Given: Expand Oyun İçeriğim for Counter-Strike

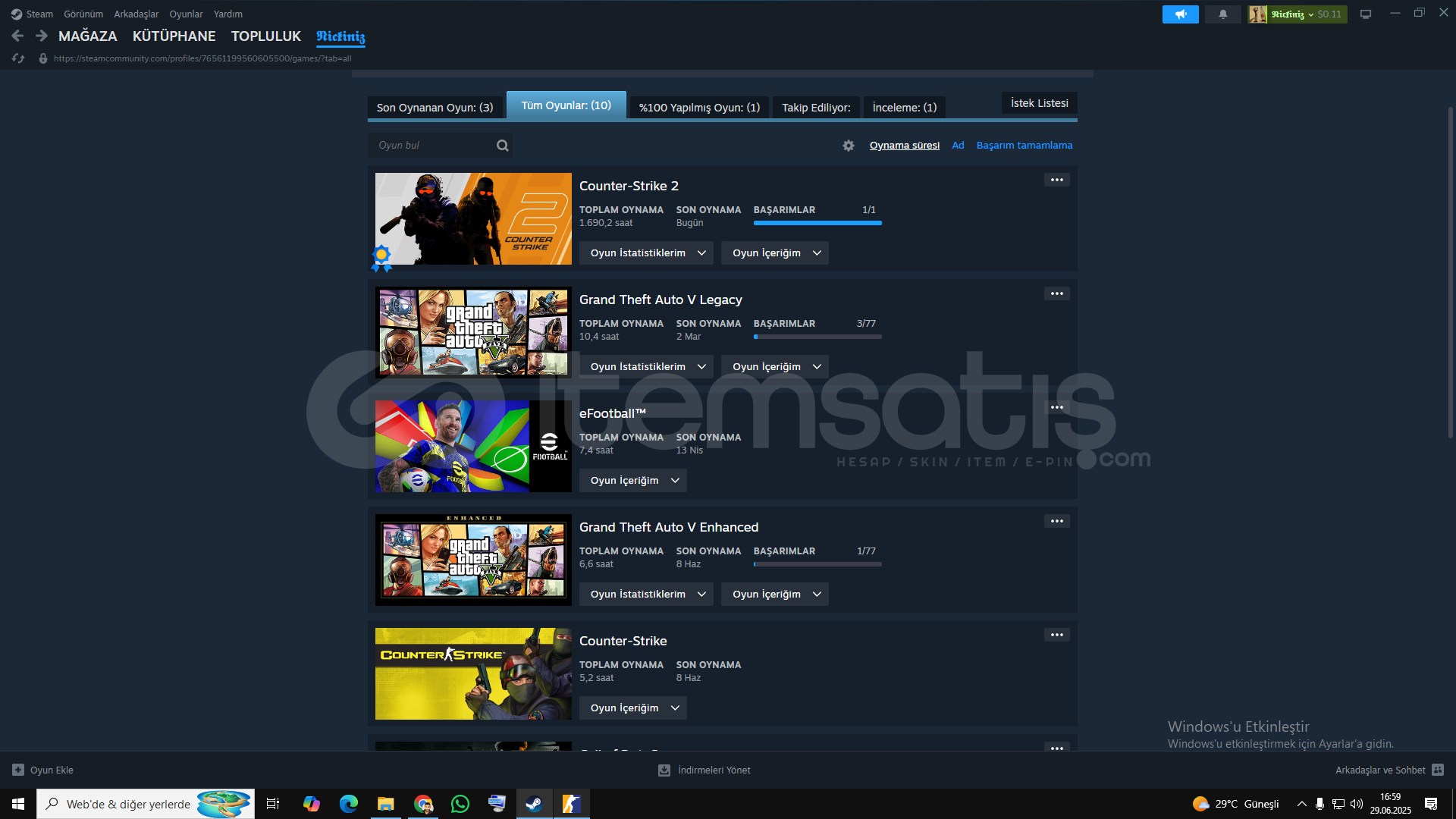Looking at the screenshot, I should (633, 708).
